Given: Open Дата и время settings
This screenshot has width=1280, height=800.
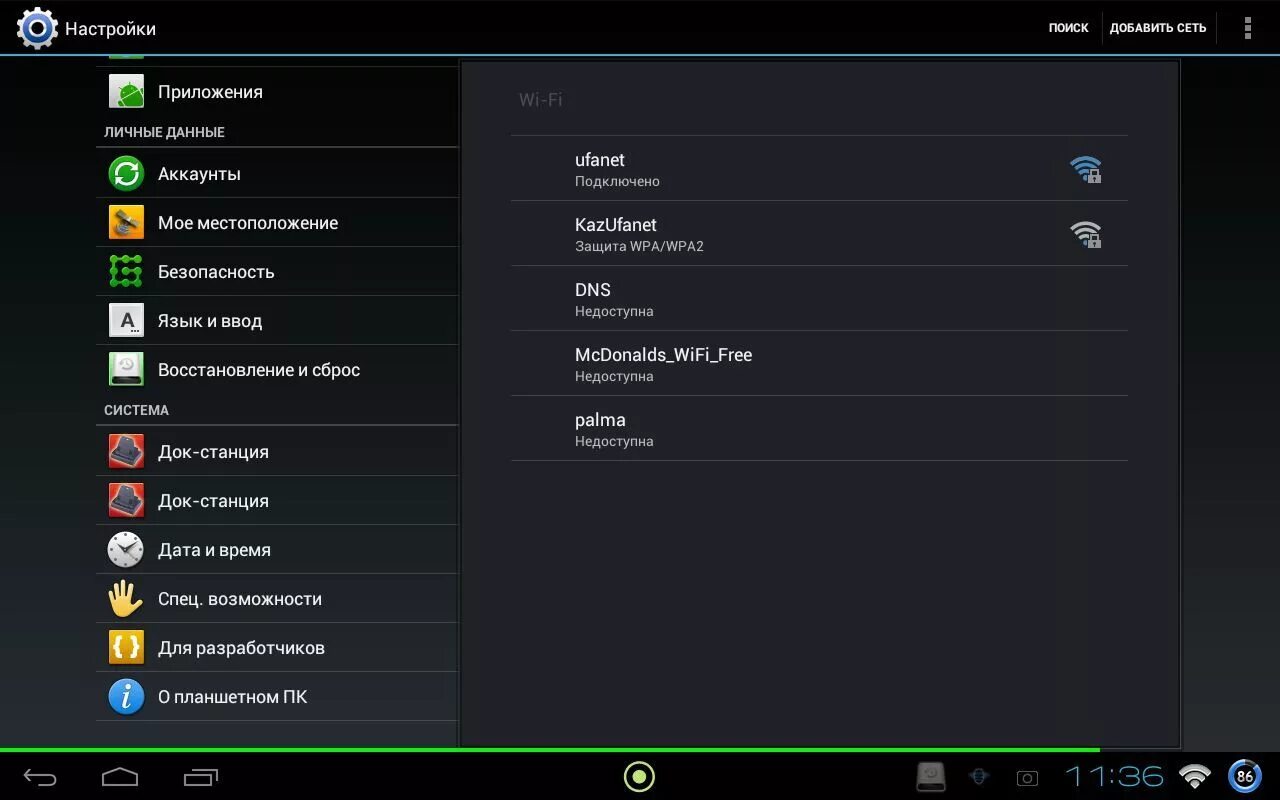Looking at the screenshot, I should coord(277,549).
